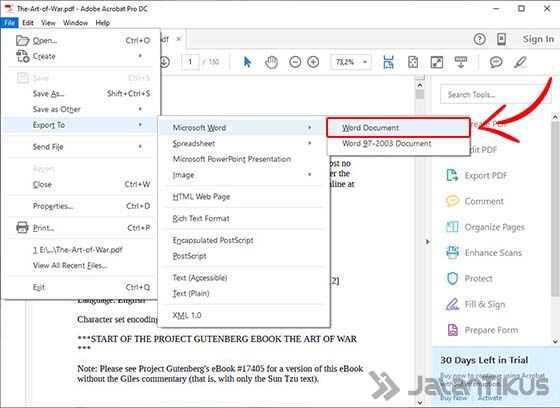Open the Comment tool in panel

[x=475, y=201]
